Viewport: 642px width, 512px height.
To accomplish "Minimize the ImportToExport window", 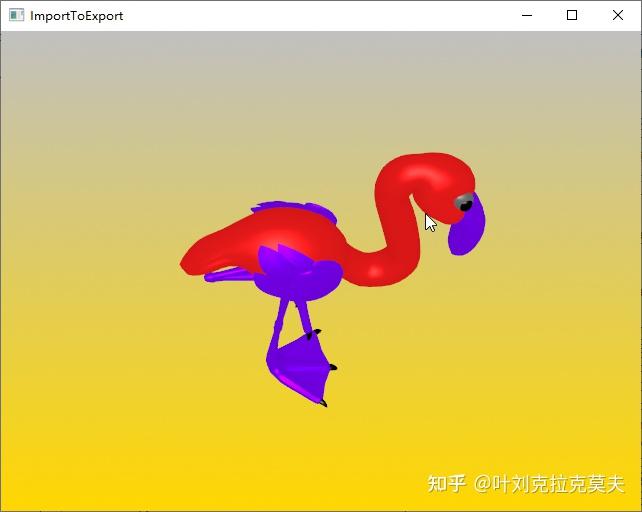I will 527,16.
